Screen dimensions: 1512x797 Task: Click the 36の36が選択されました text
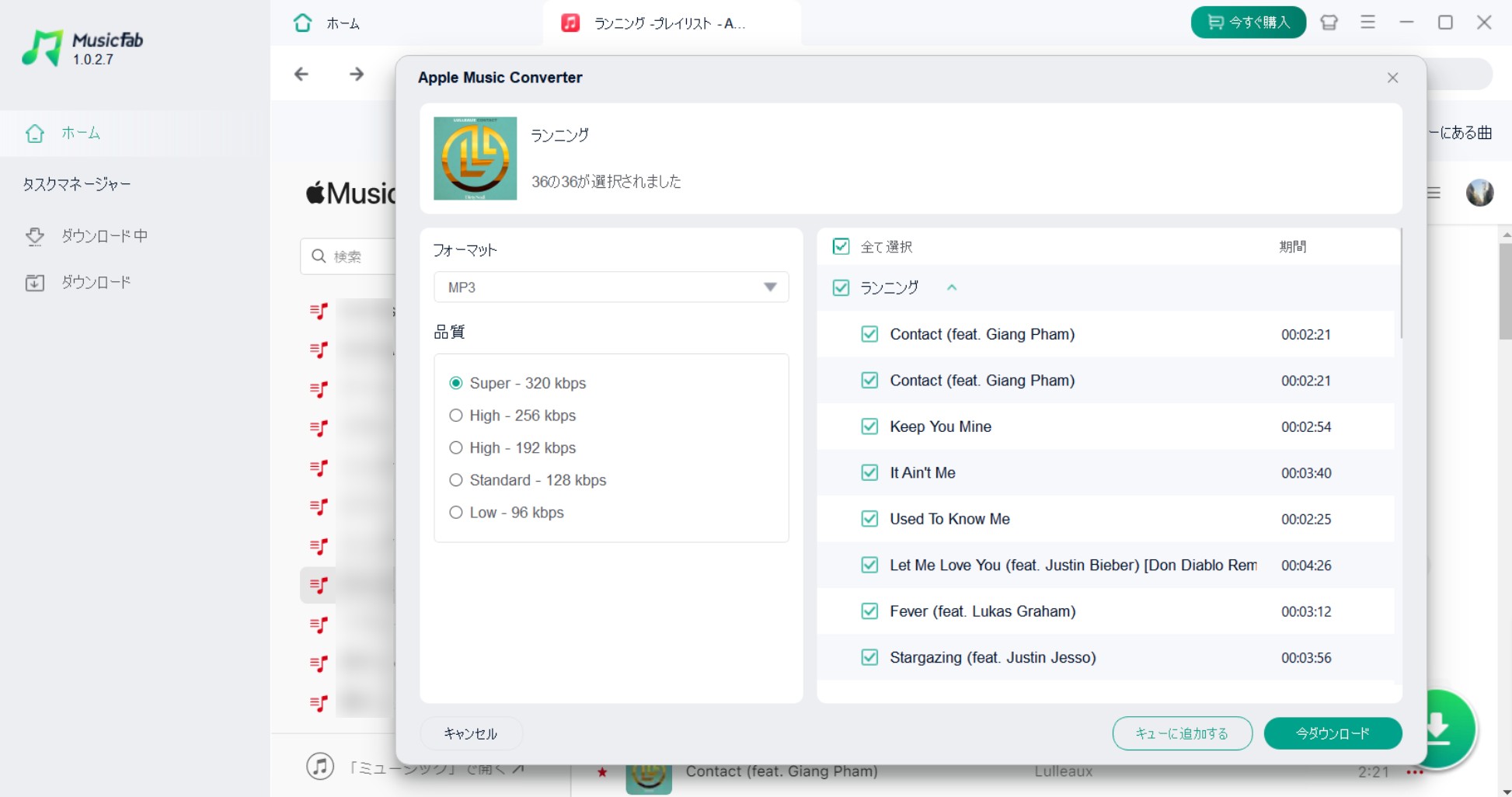[x=606, y=182]
